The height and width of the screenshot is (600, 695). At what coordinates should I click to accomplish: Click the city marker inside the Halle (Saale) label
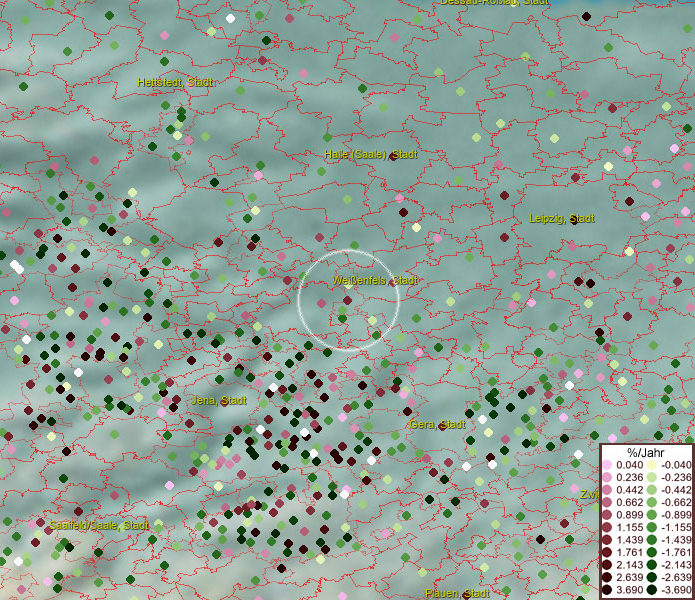tap(394, 156)
